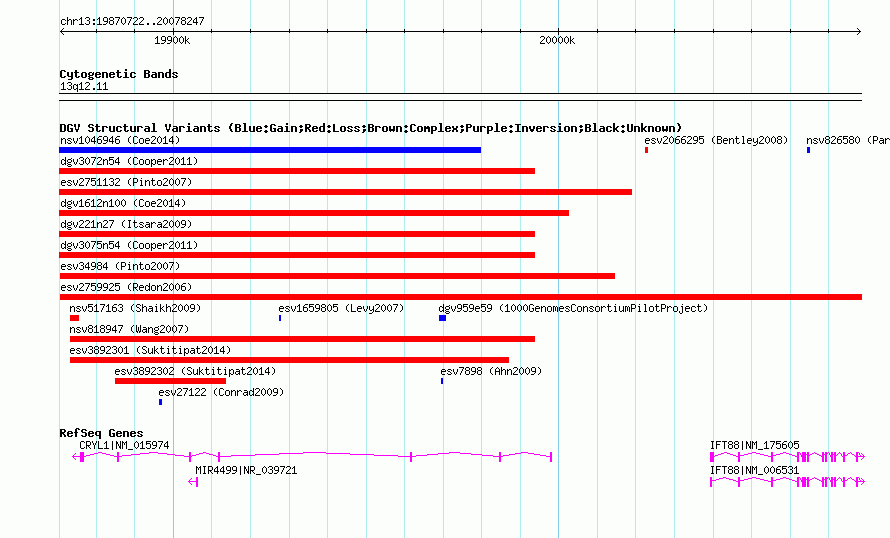Click the esv2751132 (Pinto2007) label
This screenshot has height=538, width=890.
click(x=126, y=182)
